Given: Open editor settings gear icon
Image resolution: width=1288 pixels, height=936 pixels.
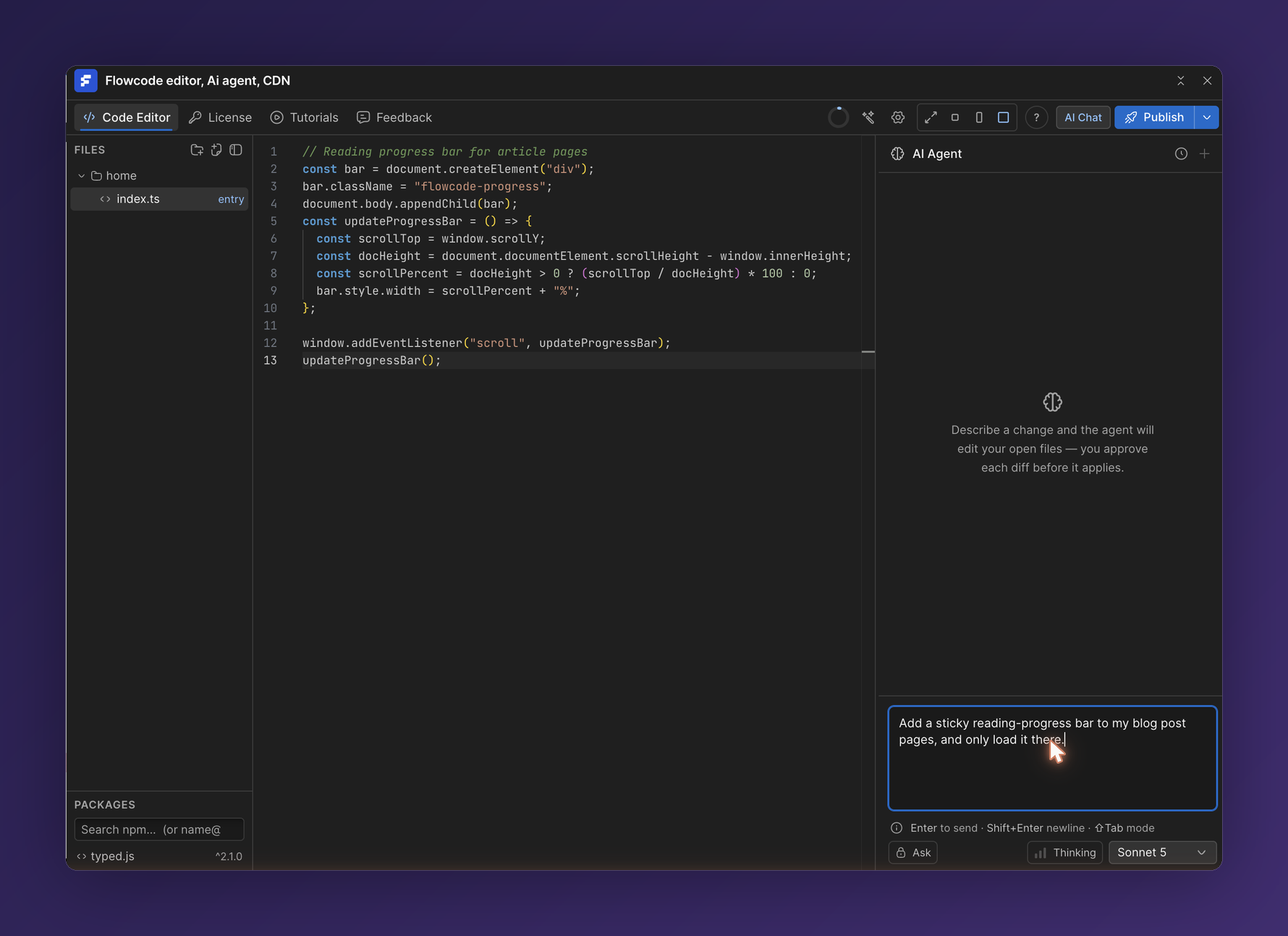Looking at the screenshot, I should 898,117.
